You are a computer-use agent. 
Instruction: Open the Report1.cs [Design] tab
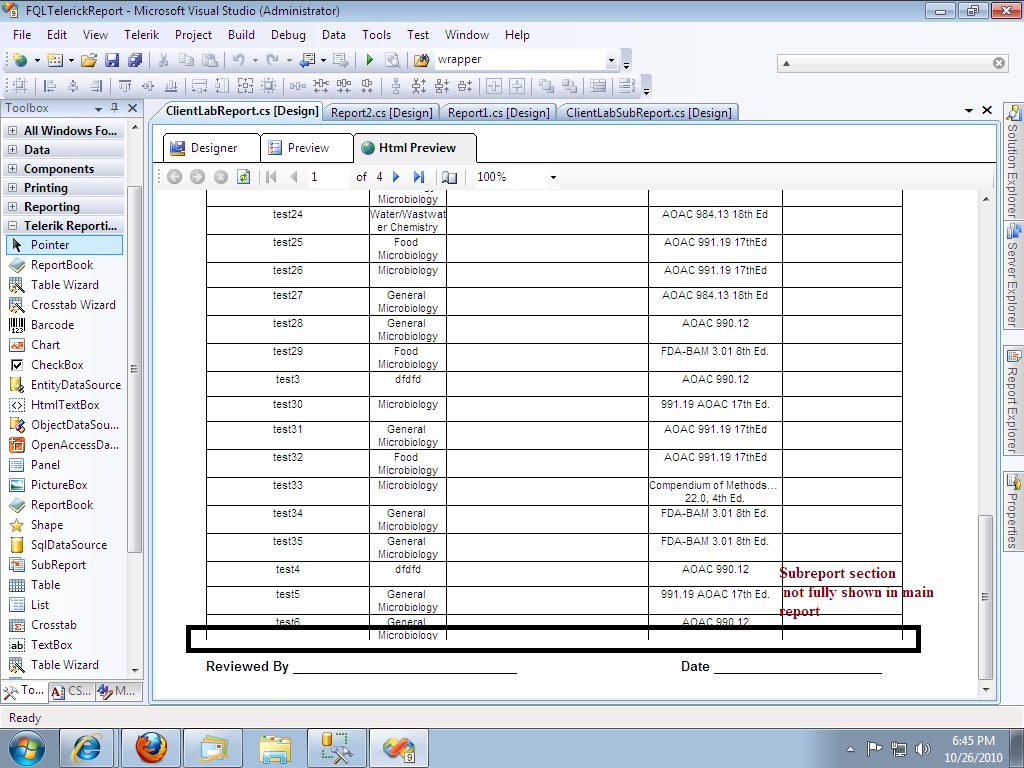tap(498, 112)
